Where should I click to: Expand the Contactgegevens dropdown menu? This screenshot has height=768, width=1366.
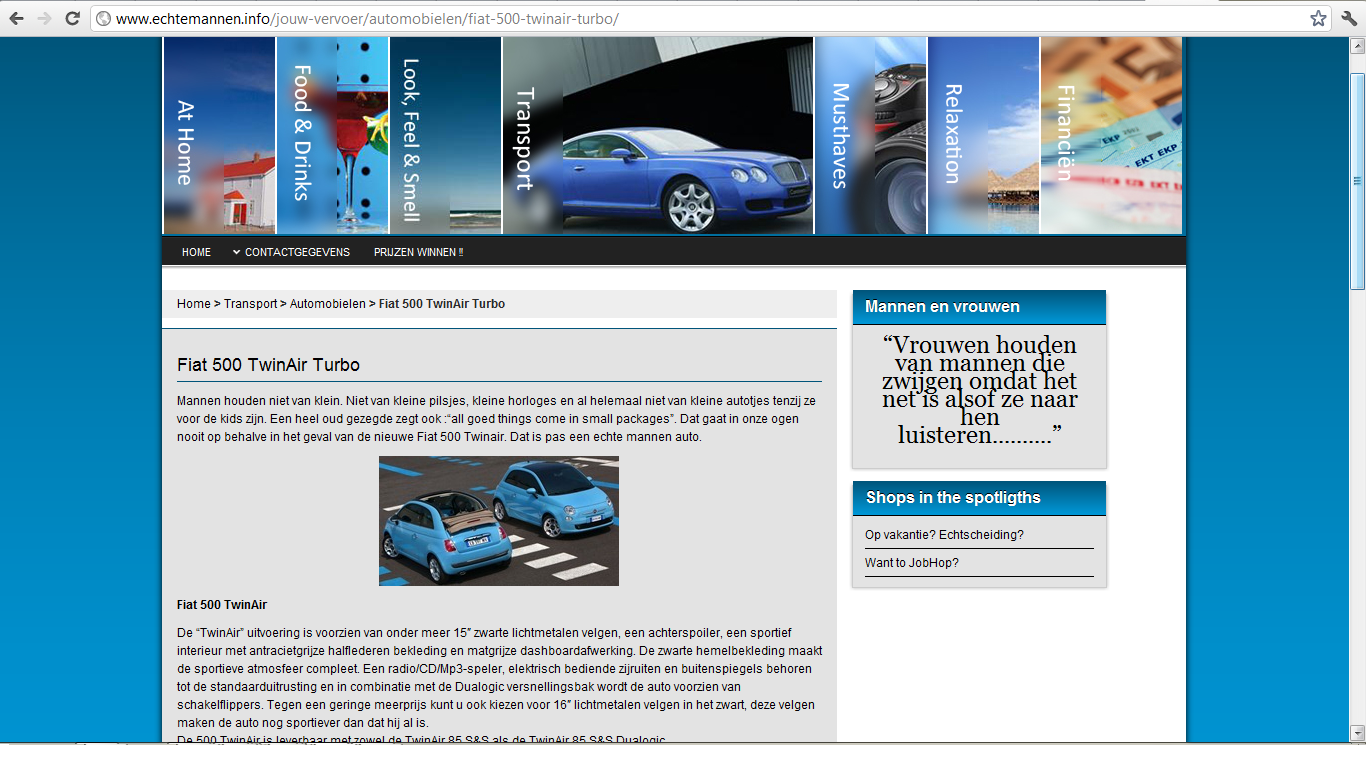tap(291, 252)
